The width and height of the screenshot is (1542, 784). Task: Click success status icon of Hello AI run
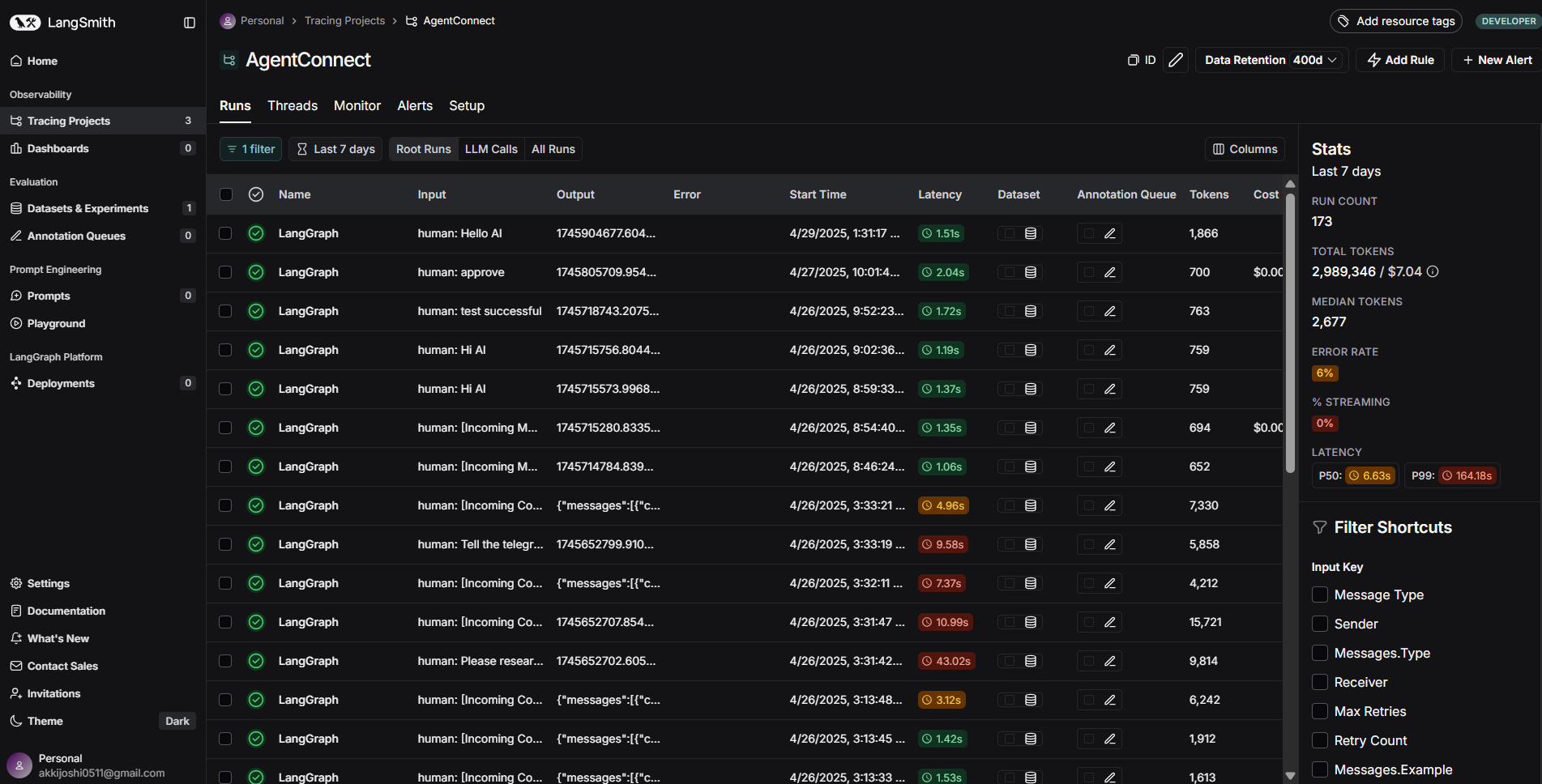[x=256, y=233]
